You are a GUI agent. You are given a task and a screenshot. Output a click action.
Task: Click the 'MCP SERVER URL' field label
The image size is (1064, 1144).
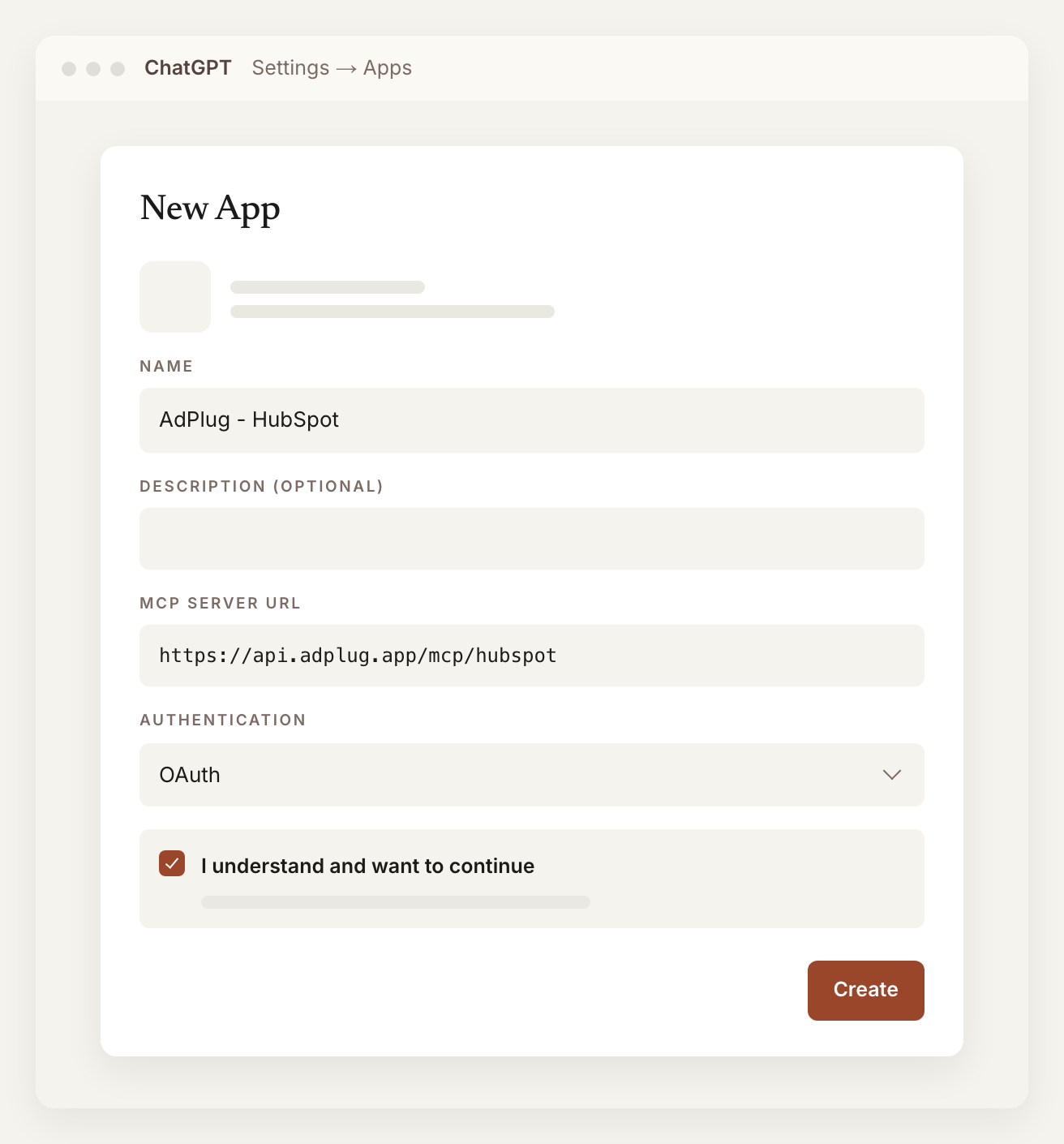pos(220,603)
